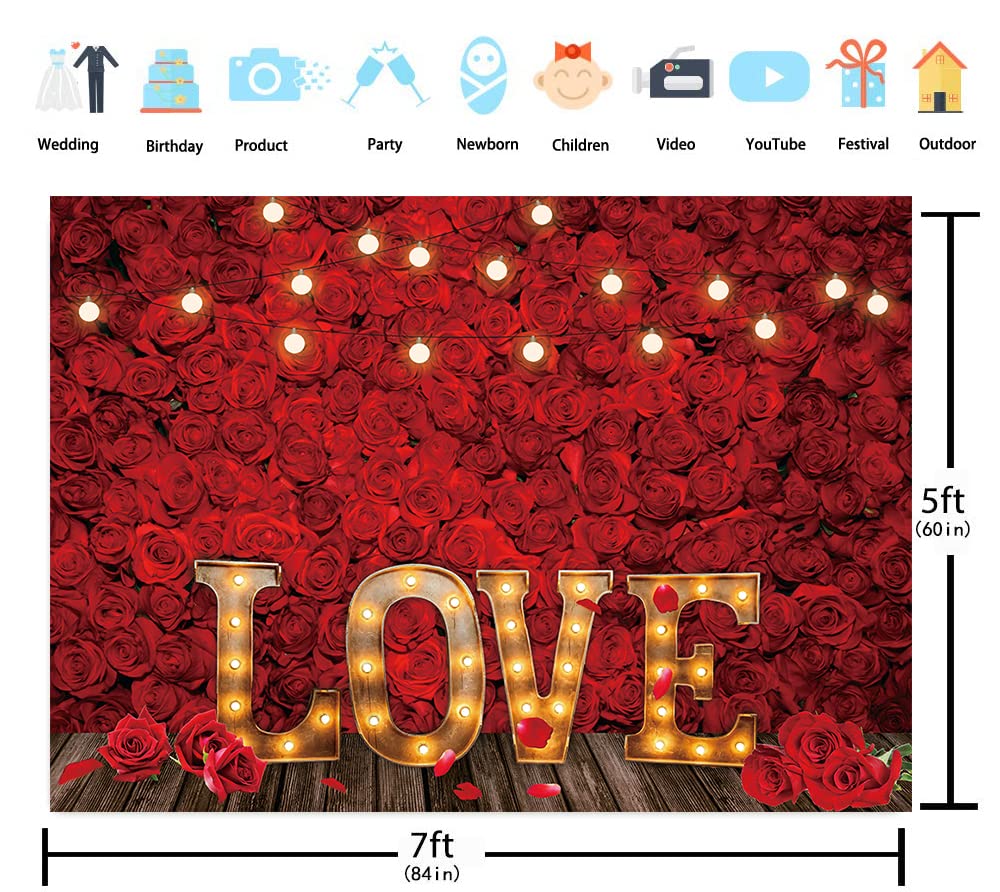Click the Festival gift box icon

tap(858, 73)
